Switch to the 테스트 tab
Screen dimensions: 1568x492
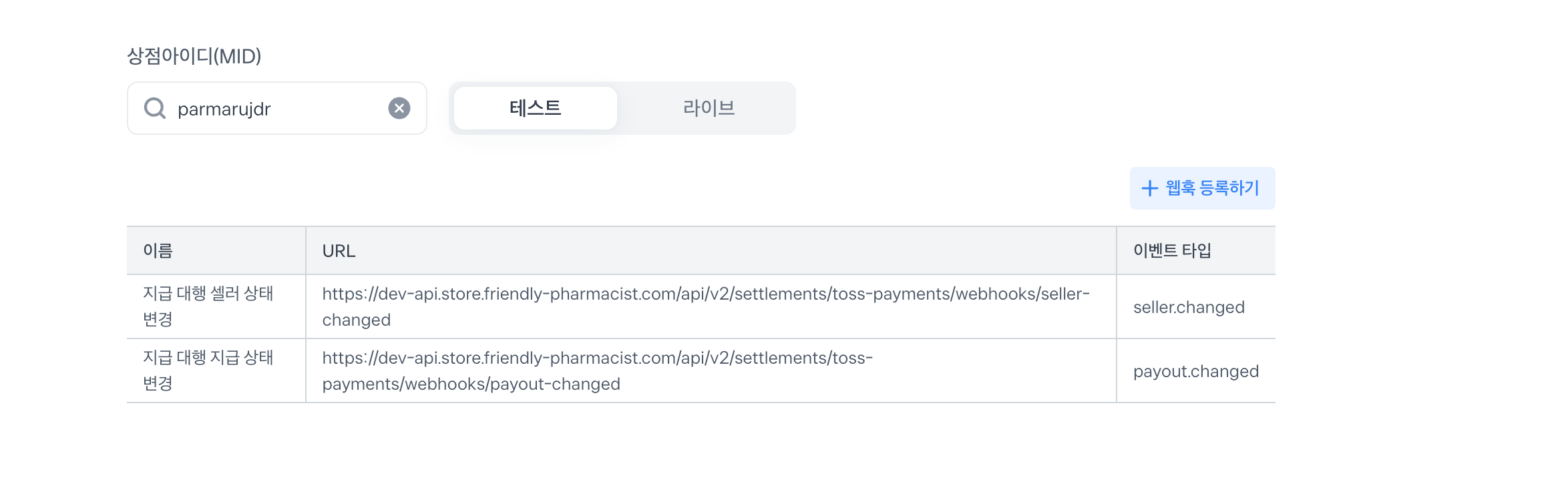point(535,108)
